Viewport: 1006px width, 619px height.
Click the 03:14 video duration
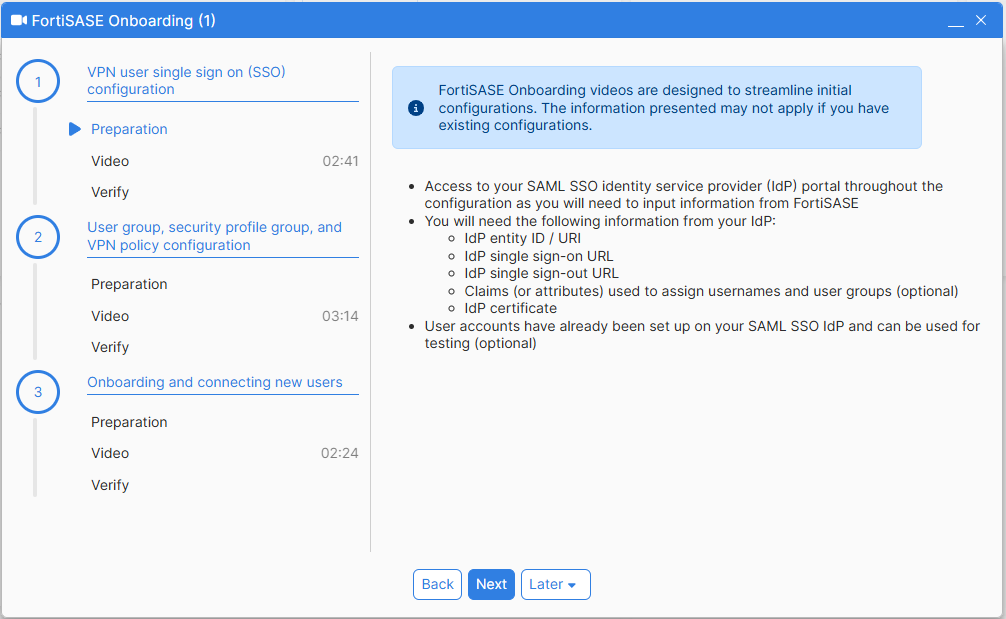(x=340, y=316)
